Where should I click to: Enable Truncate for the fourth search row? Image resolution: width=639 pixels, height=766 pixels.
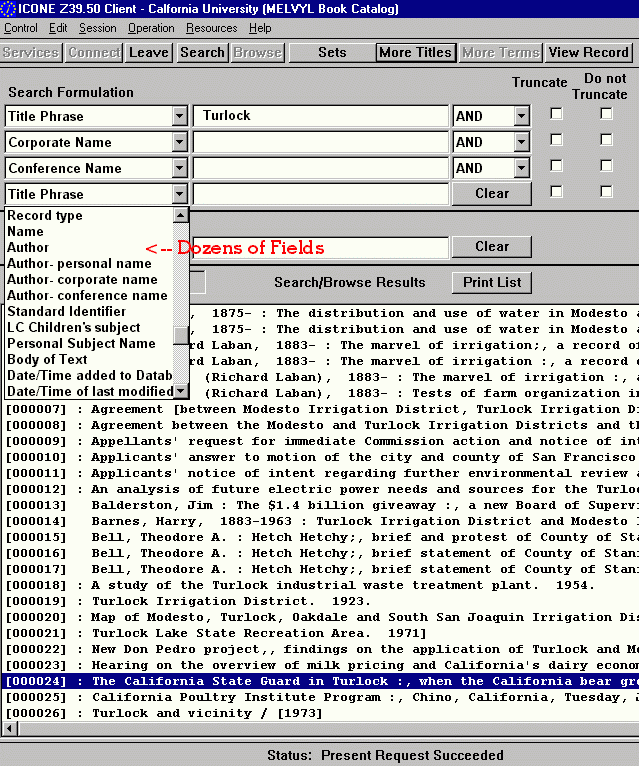pyautogui.click(x=556, y=192)
